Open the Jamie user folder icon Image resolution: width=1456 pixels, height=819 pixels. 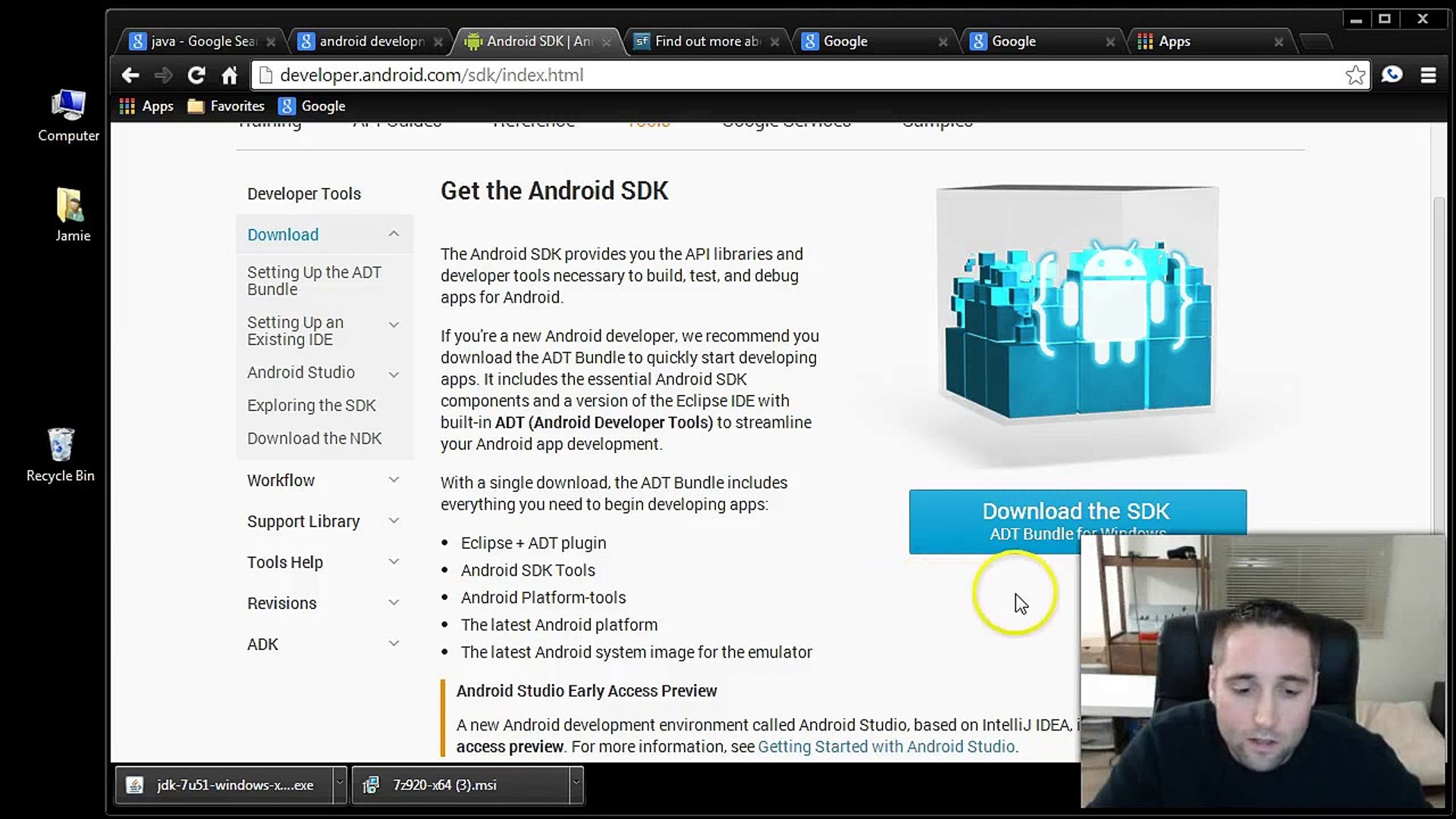[72, 215]
